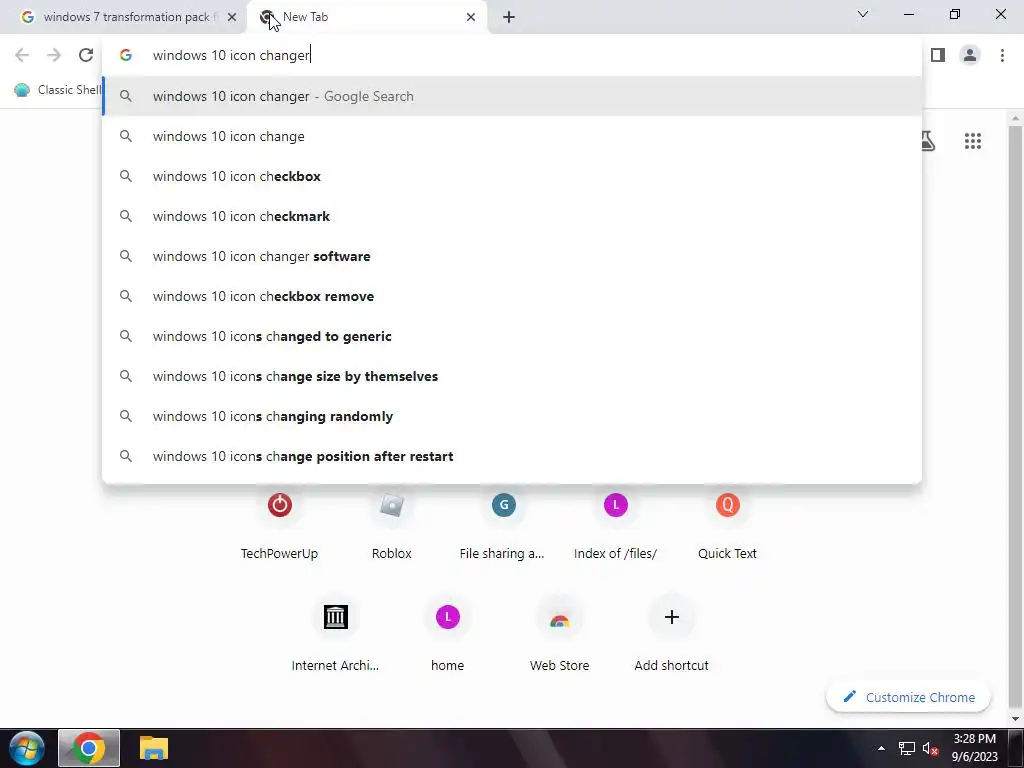Click the Customize Chrome button
1024x768 pixels.
pyautogui.click(x=908, y=697)
